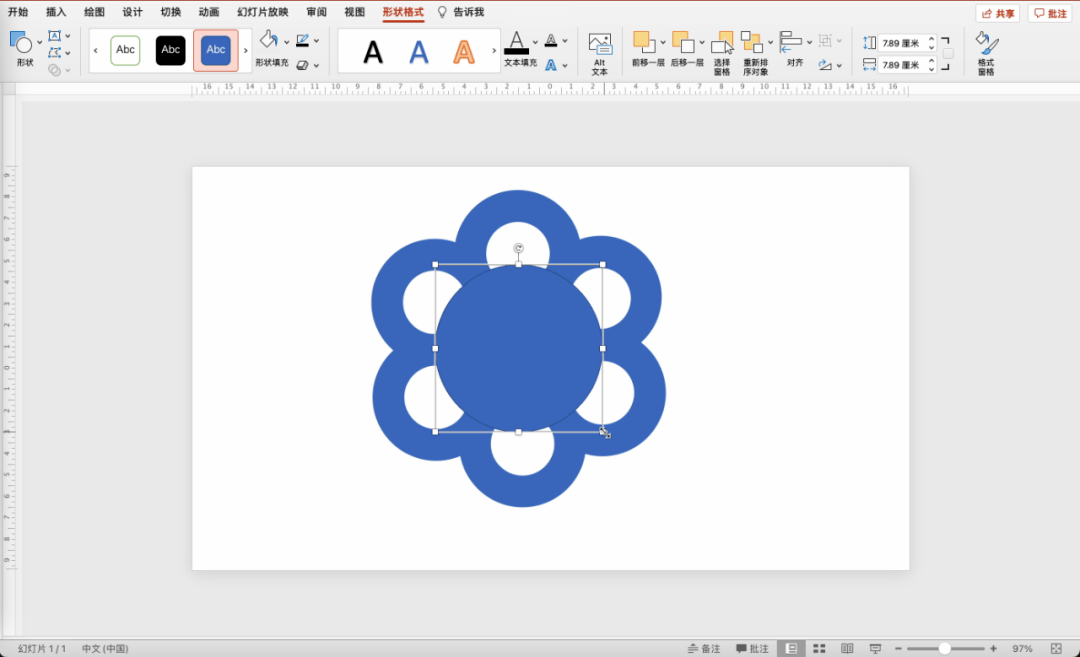Open the Shapes gallery icon
Viewport: 1080px width, 657px height.
(x=21, y=43)
